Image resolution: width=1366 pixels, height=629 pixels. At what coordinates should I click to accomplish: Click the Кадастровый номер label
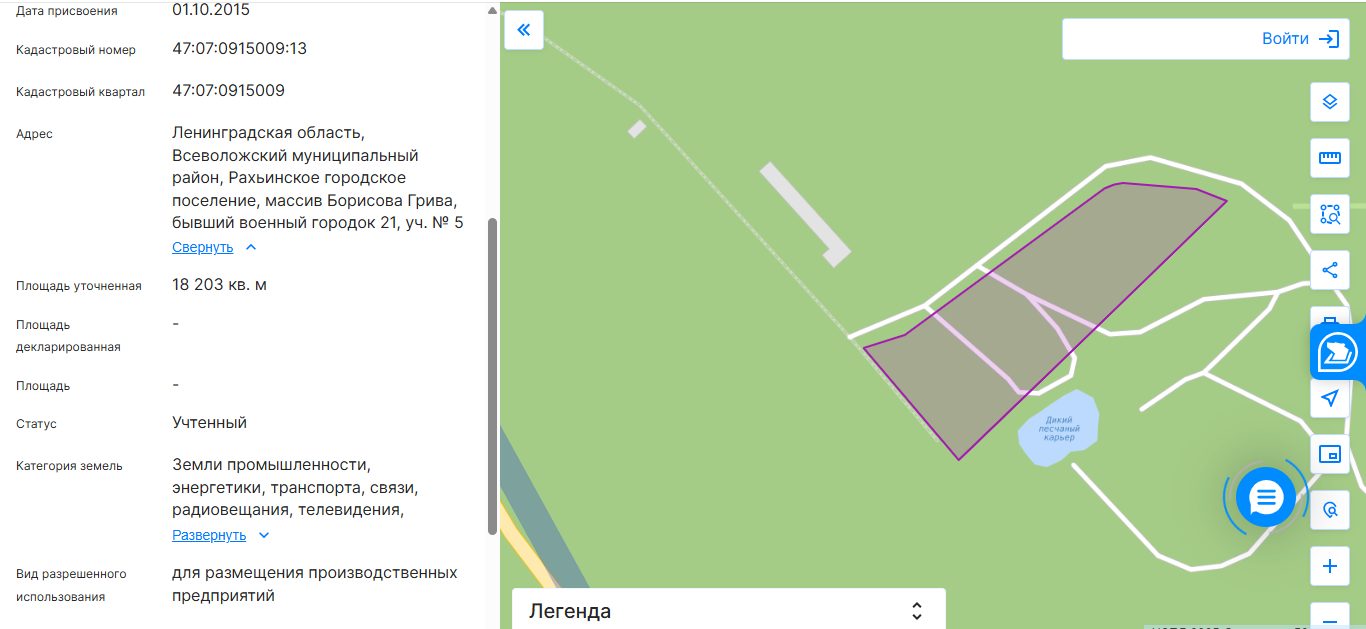tap(76, 50)
